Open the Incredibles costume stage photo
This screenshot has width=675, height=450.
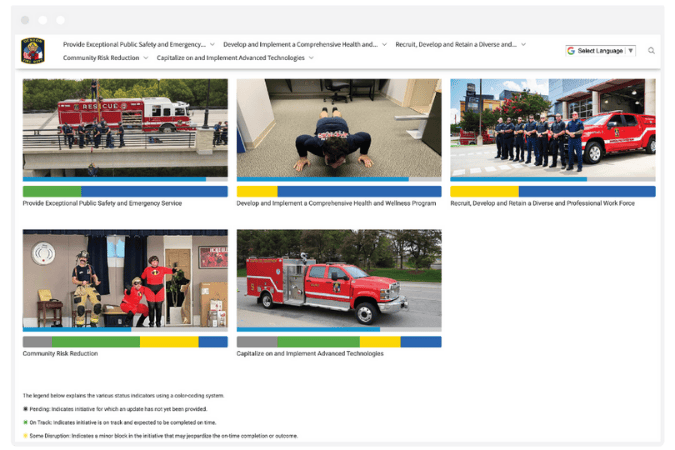(x=125, y=279)
